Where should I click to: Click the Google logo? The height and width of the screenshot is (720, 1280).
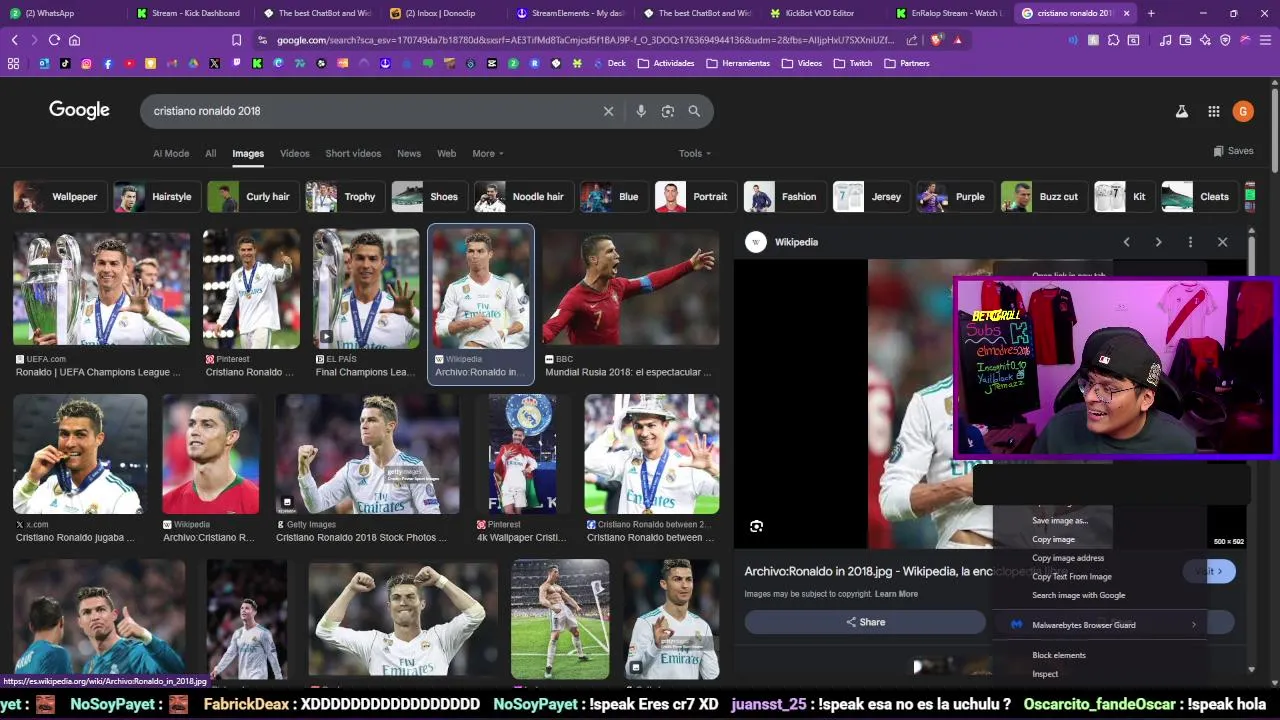[x=79, y=110]
